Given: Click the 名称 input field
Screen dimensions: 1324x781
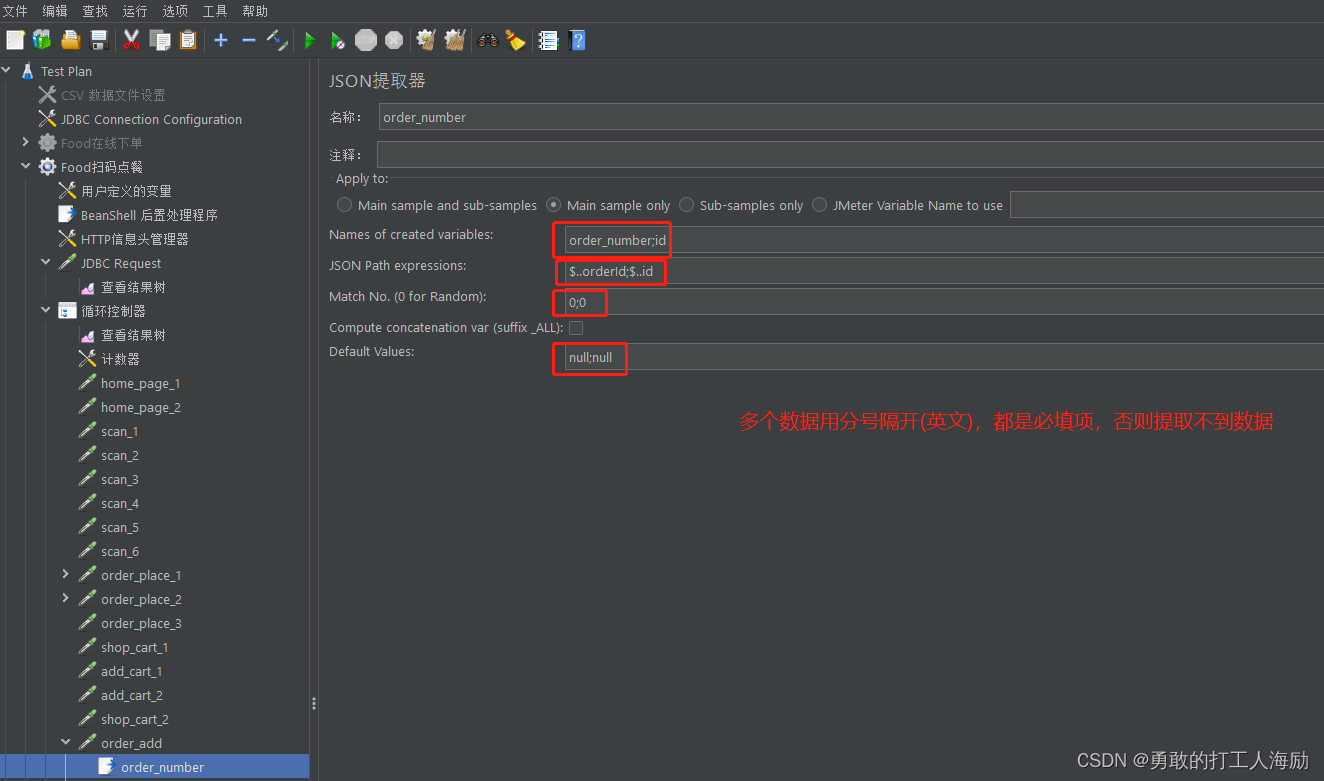Looking at the screenshot, I should coord(851,117).
